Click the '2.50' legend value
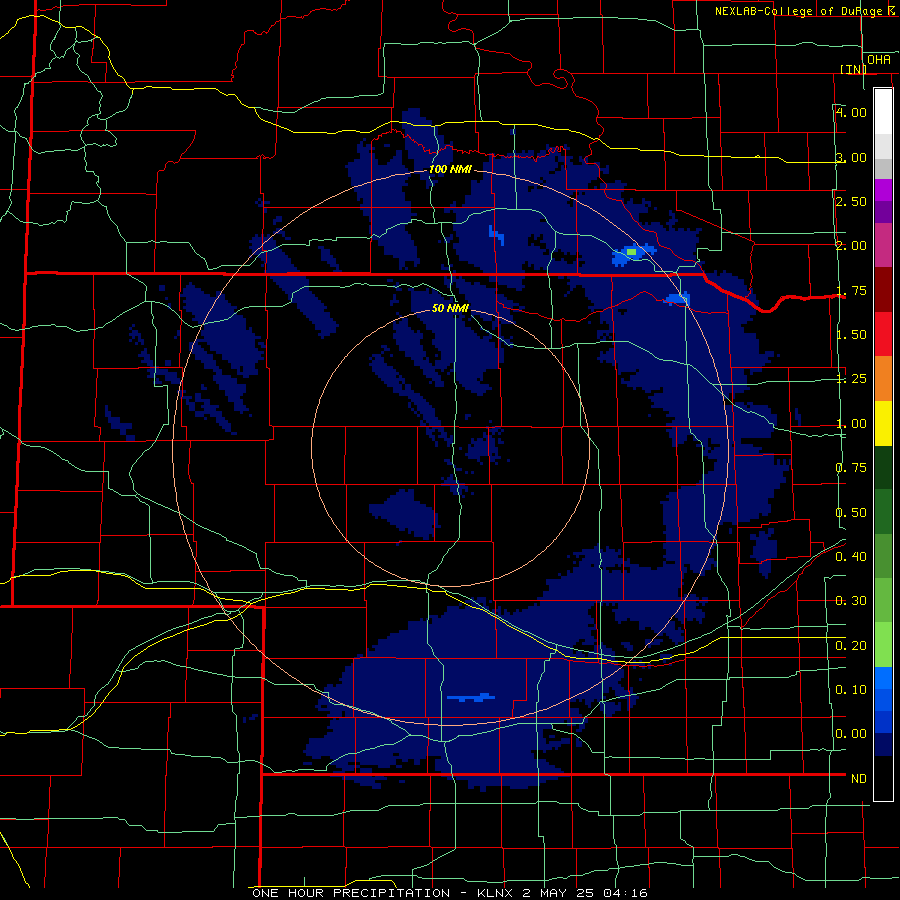900x900 pixels. [851, 201]
